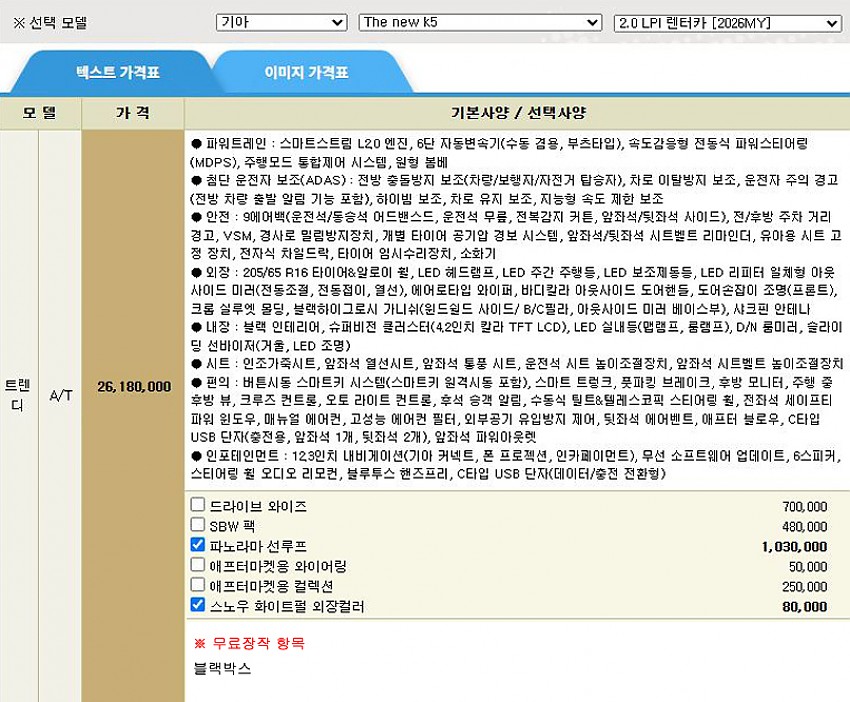The width and height of the screenshot is (850, 702).
Task: Open the 기아 manufacturer dropdown
Action: point(281,22)
